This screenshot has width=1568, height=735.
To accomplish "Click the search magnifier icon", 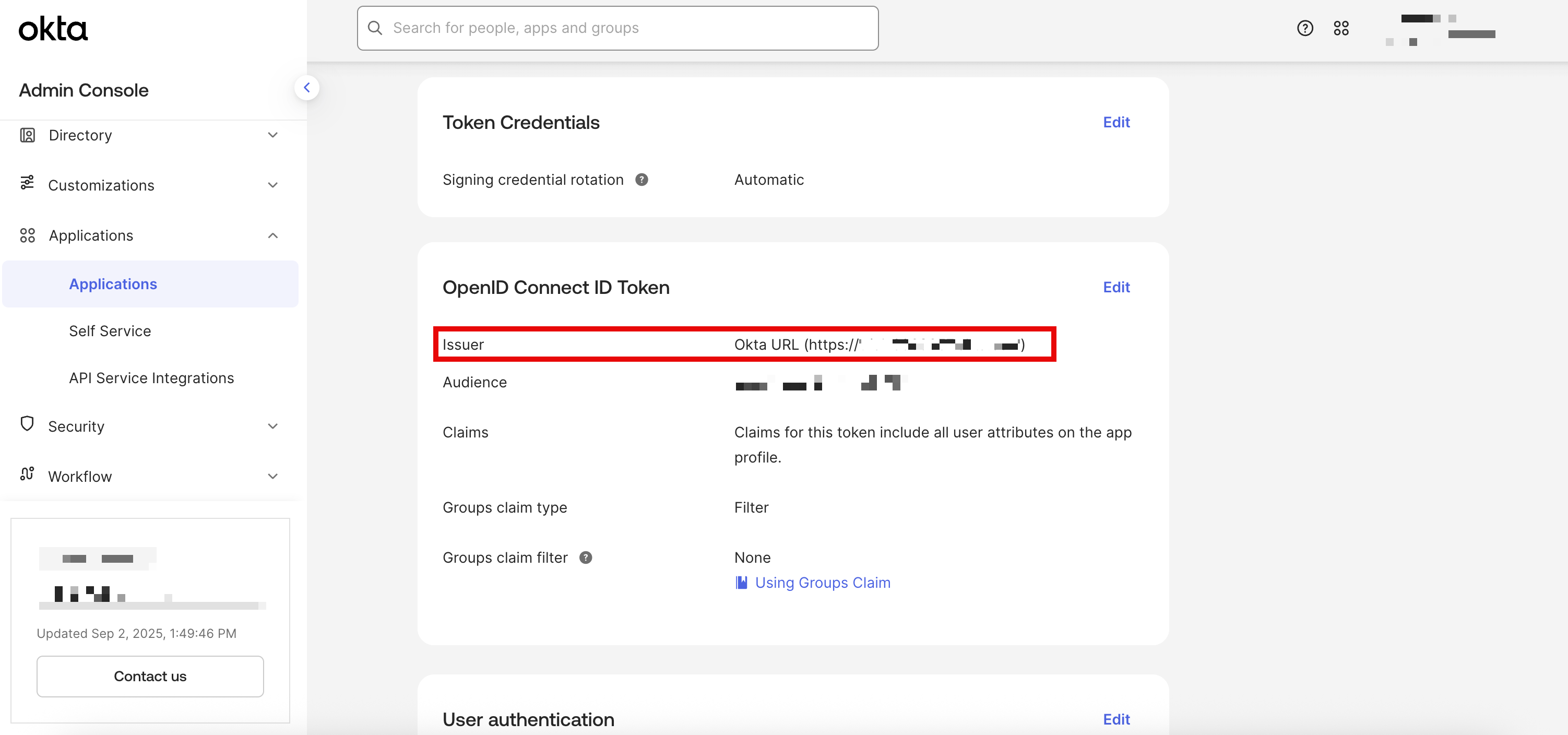I will (375, 28).
